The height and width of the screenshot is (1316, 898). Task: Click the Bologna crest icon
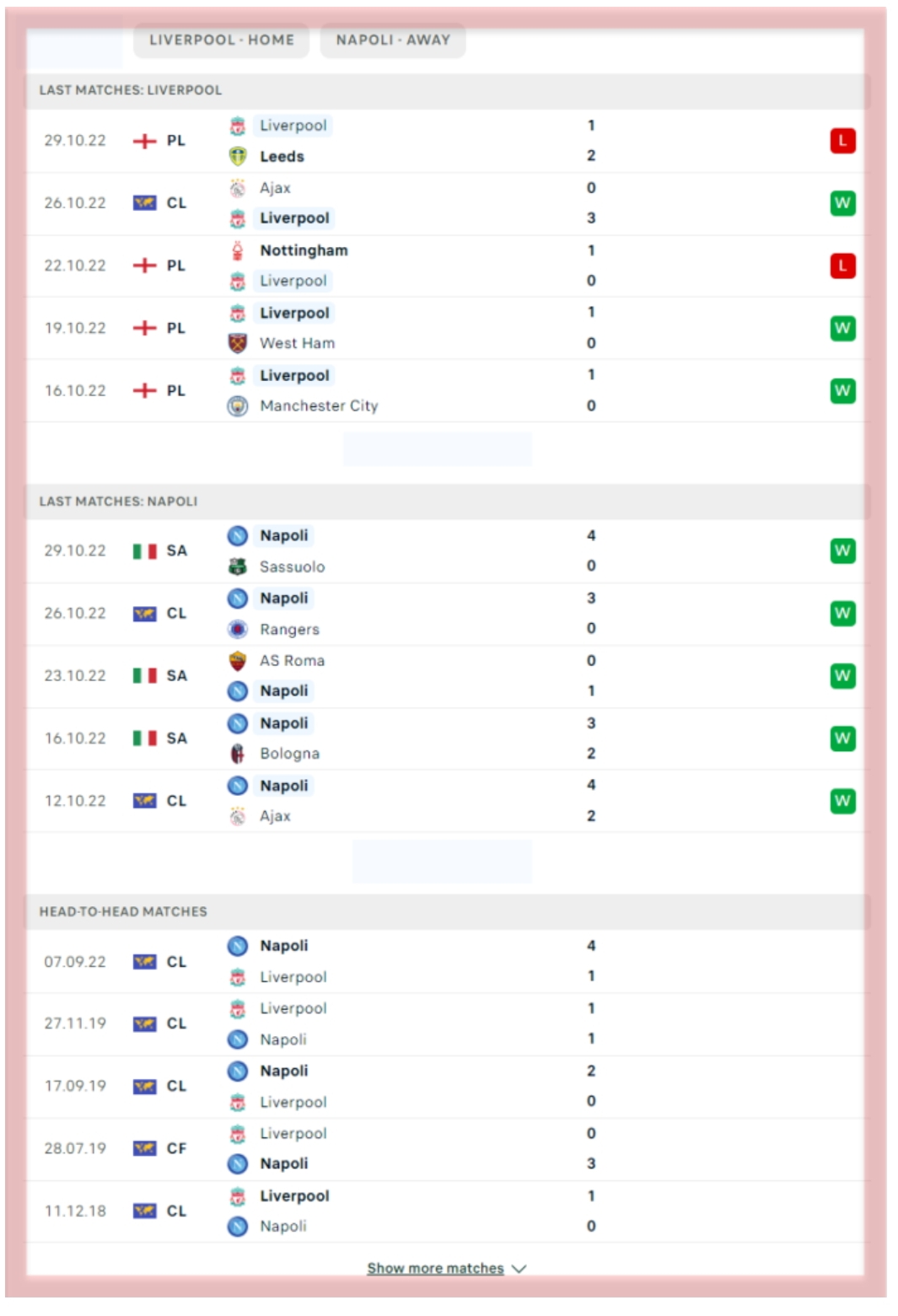(x=238, y=754)
